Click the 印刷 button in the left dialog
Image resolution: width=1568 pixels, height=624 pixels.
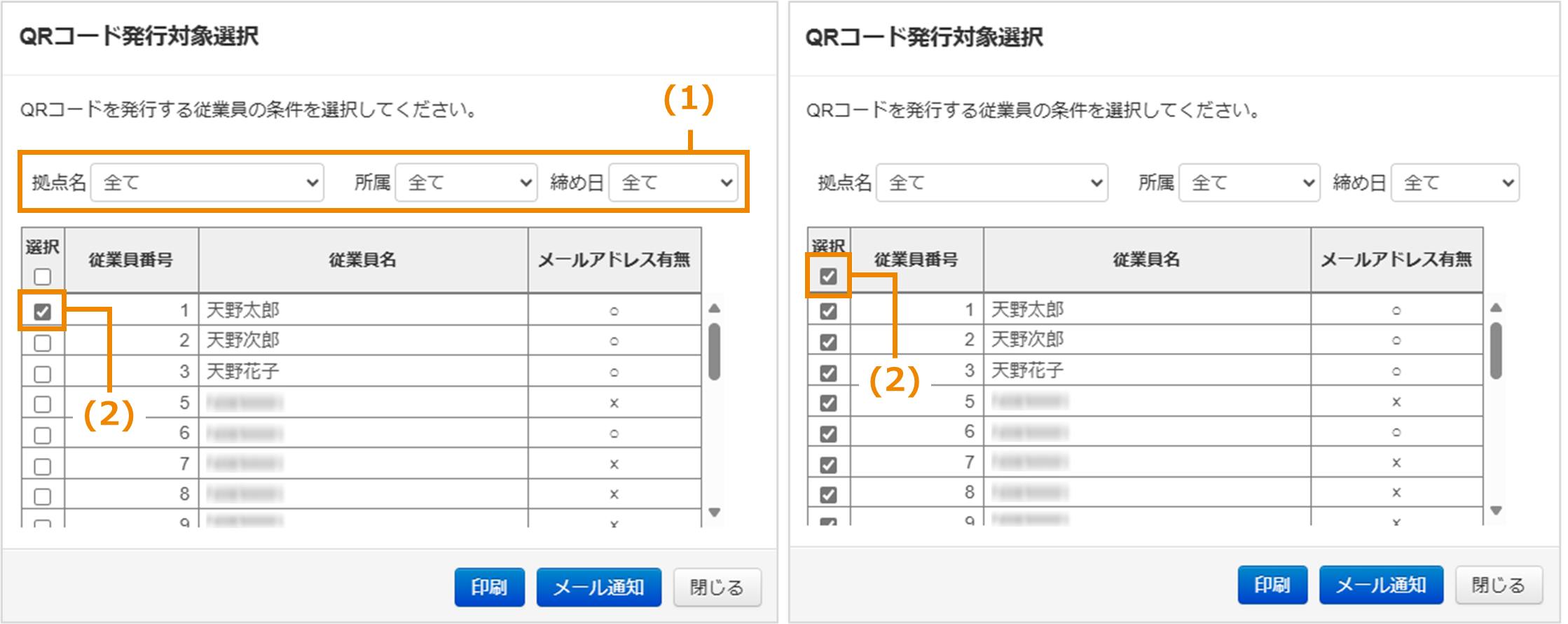tap(489, 587)
